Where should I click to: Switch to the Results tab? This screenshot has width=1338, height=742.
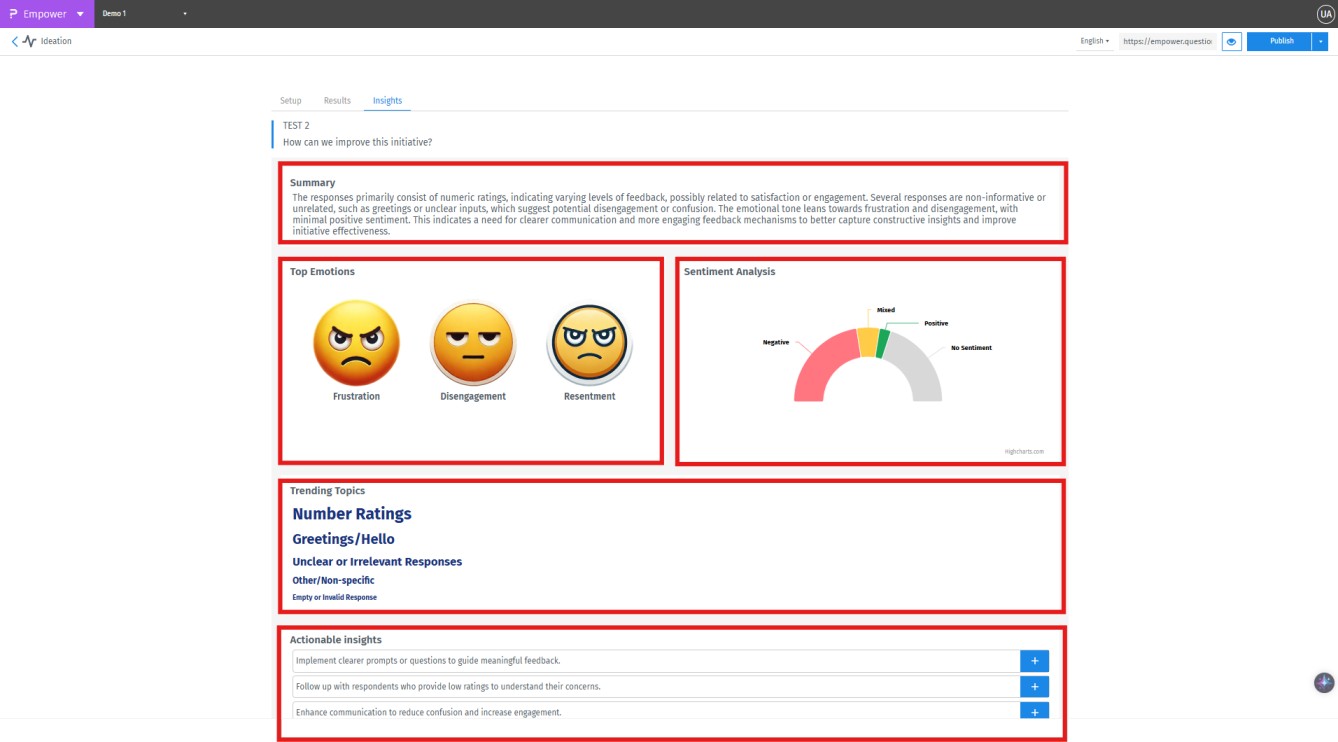coord(336,100)
